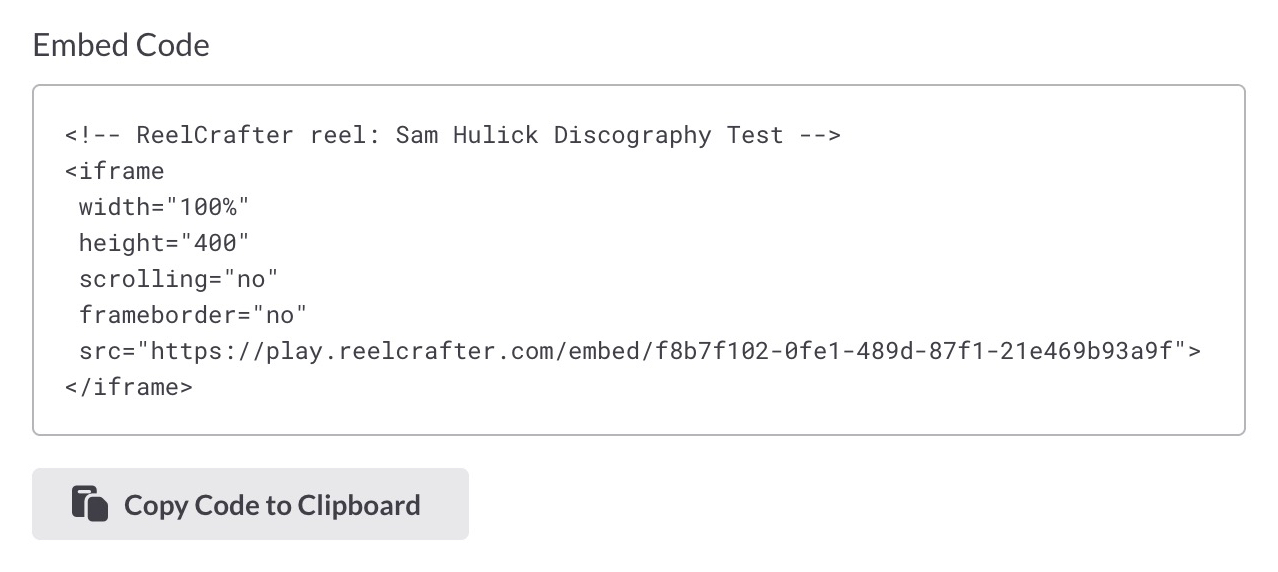Click the "Copy Code to Clipboard" label text
1278x572 pixels.
click(x=272, y=505)
